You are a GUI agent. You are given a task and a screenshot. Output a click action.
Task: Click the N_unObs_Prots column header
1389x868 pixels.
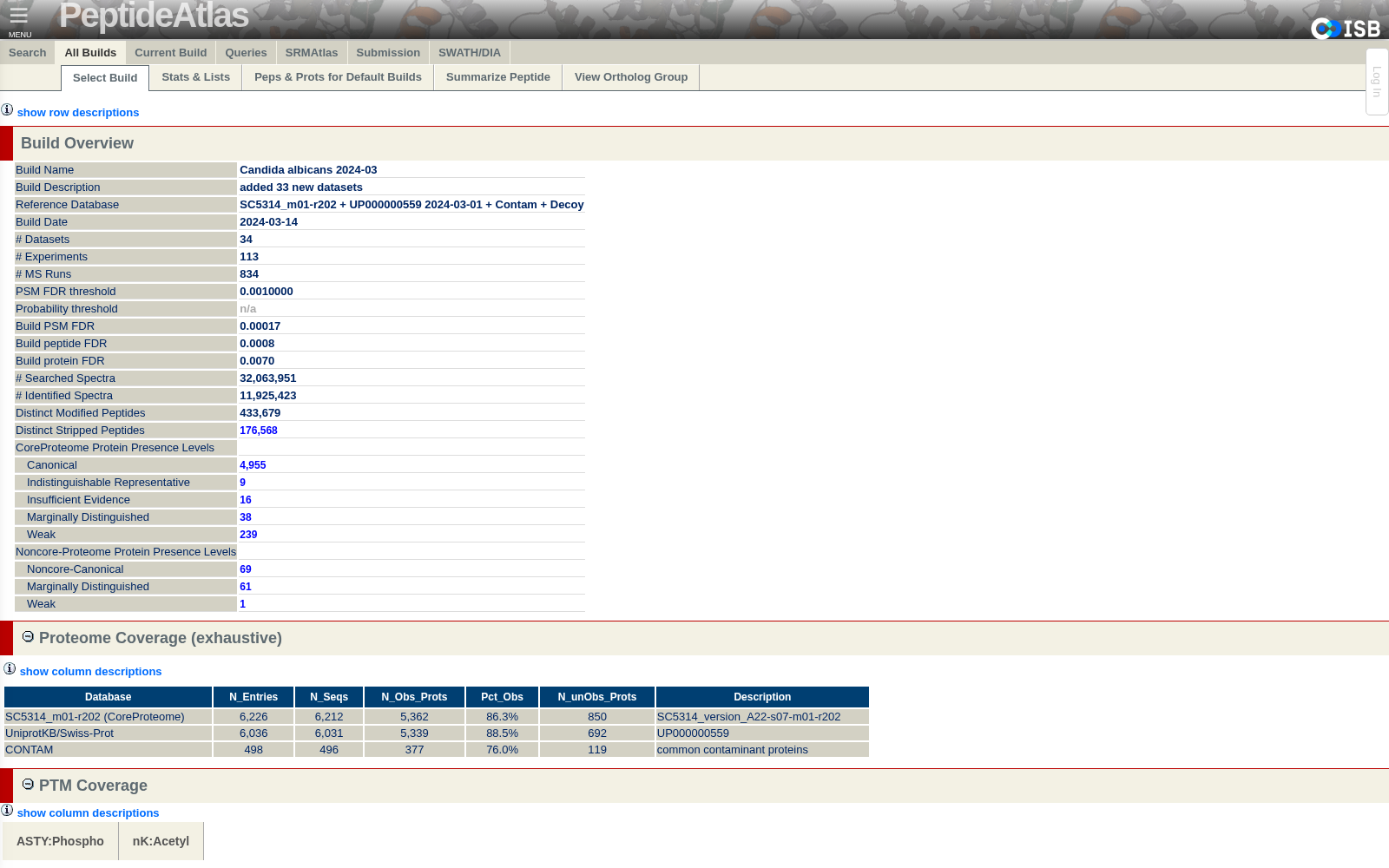tap(597, 697)
